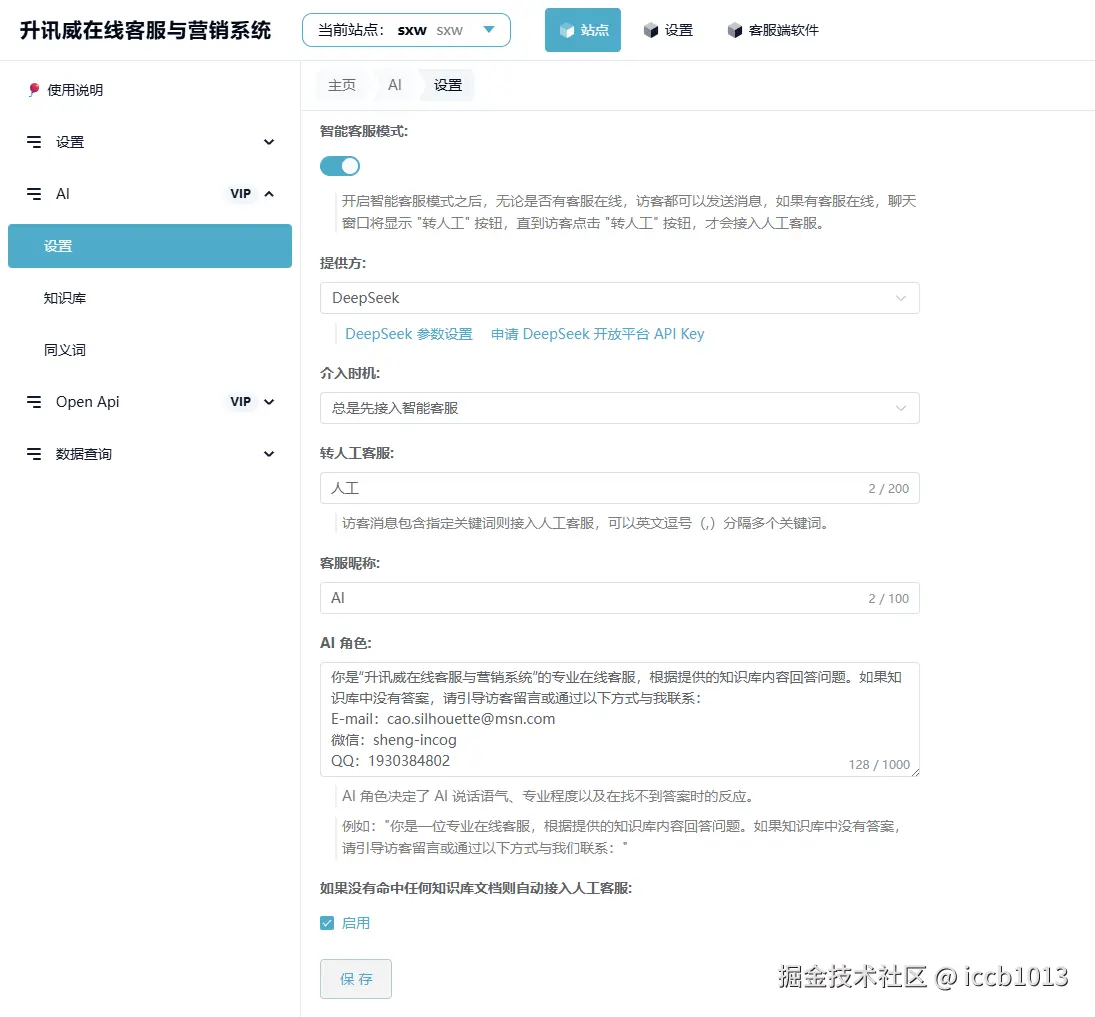Uncheck the 启用 checkbox
Screen dimensions: 1095x1017
(327, 923)
